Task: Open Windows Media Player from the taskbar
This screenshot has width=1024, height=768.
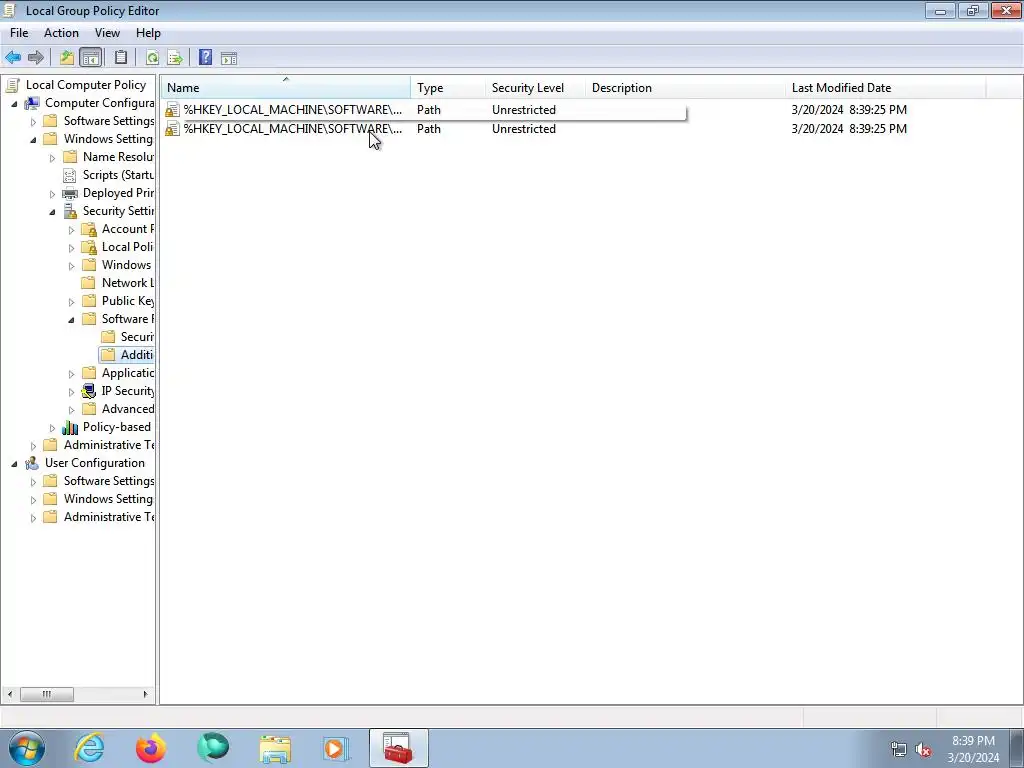Action: click(x=336, y=748)
